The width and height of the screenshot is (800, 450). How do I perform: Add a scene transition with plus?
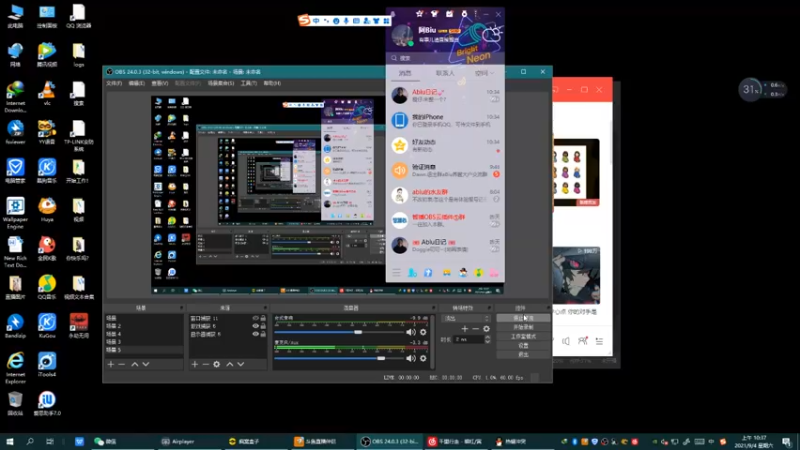(x=464, y=329)
